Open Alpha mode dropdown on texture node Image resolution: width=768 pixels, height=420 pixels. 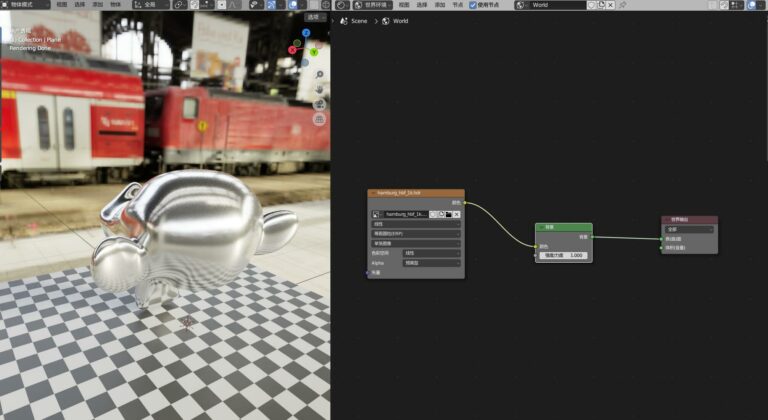tap(432, 263)
